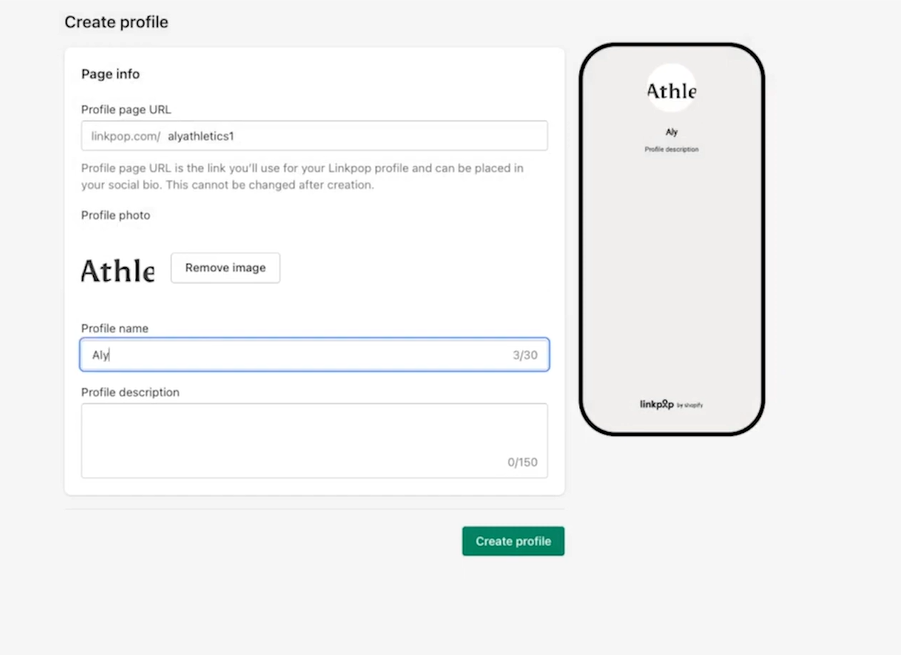Click the 'by shopify' mark beside linkpop
Screen dimensions: 901x655
[x=688, y=405]
